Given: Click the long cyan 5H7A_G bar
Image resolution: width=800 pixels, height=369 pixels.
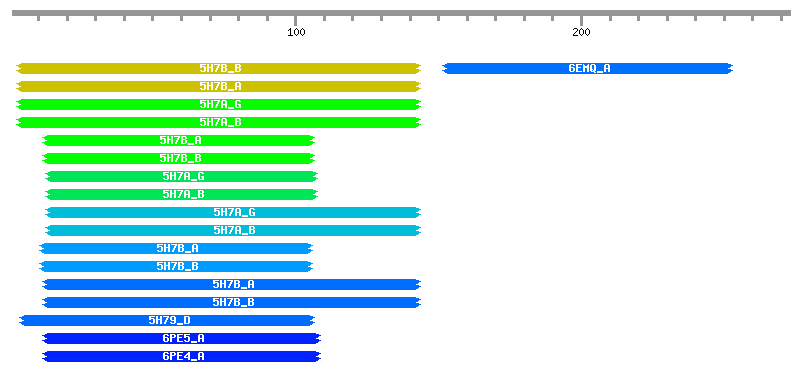Looking at the screenshot, I should click(x=233, y=212).
